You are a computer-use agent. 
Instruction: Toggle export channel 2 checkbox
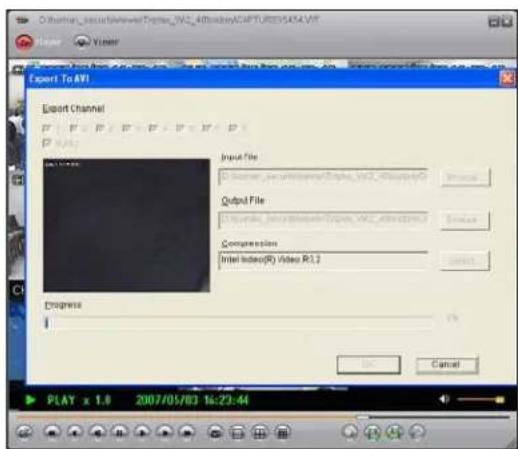[x=73, y=128]
